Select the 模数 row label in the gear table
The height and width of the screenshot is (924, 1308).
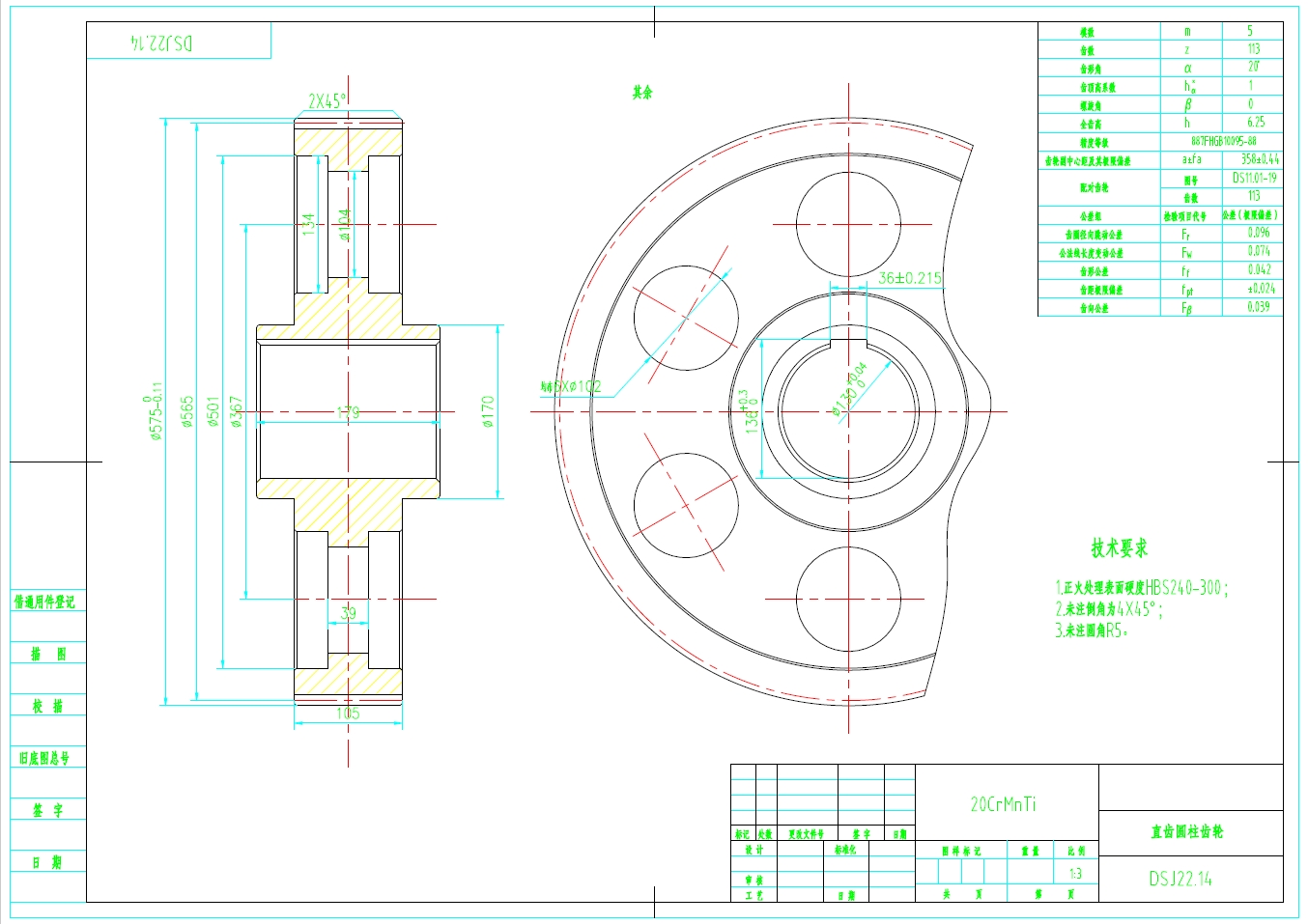point(1087,32)
